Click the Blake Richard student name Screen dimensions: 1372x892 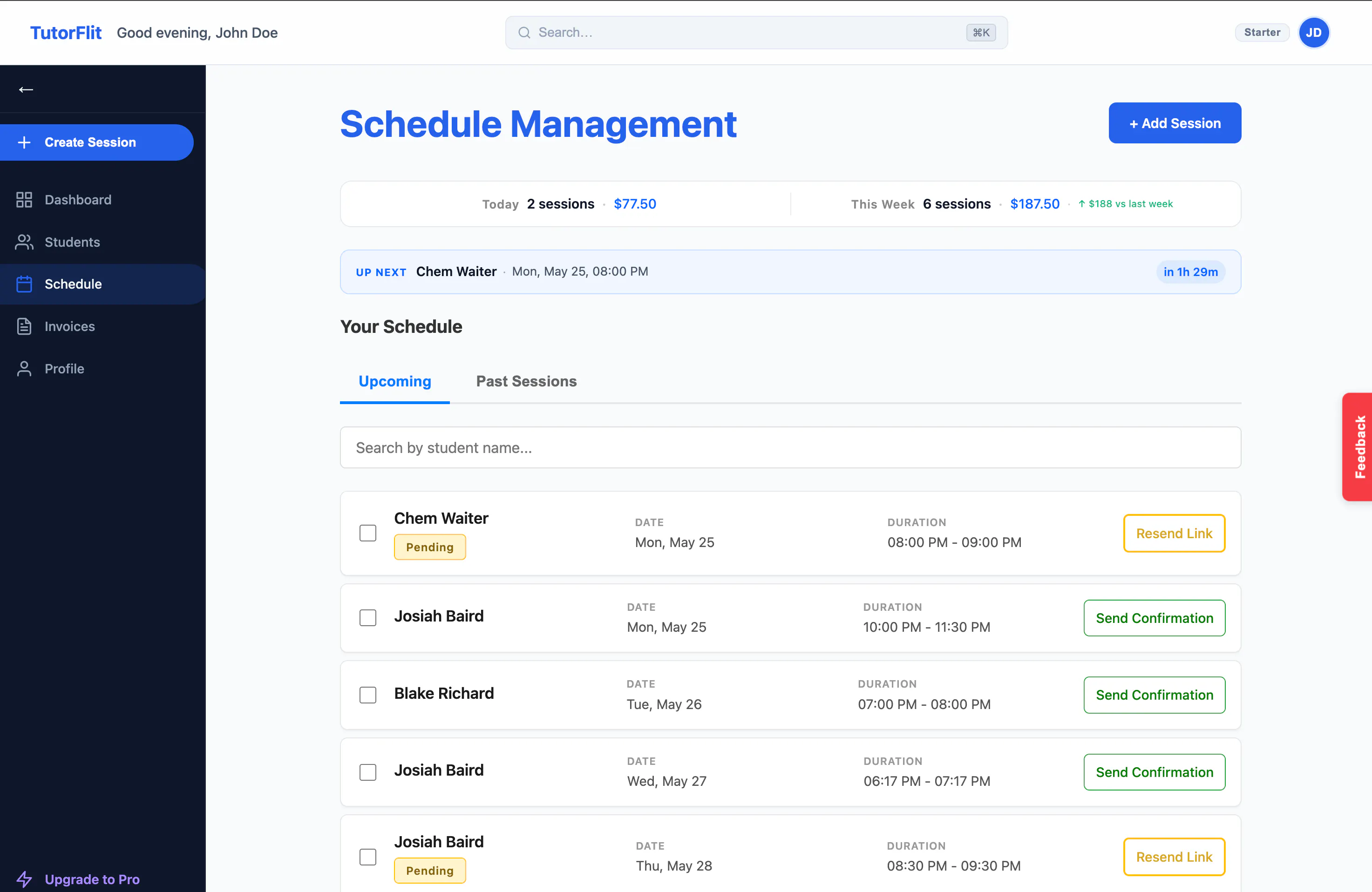pyautogui.click(x=444, y=693)
